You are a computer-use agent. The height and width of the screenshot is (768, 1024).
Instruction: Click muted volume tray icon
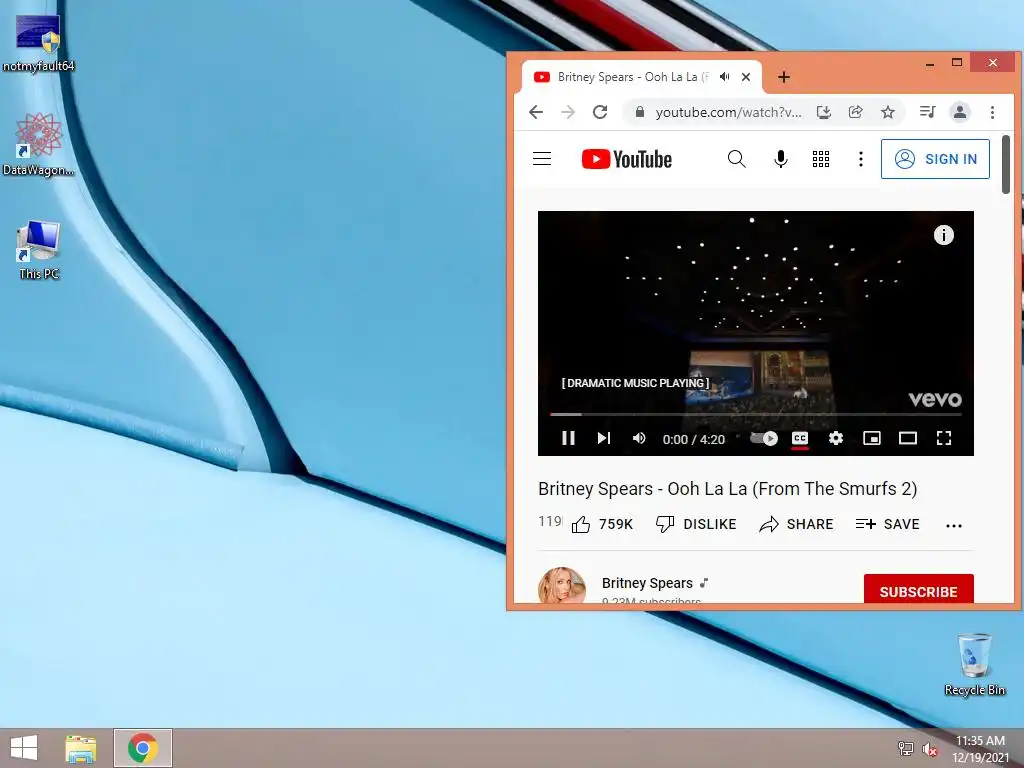[930, 748]
